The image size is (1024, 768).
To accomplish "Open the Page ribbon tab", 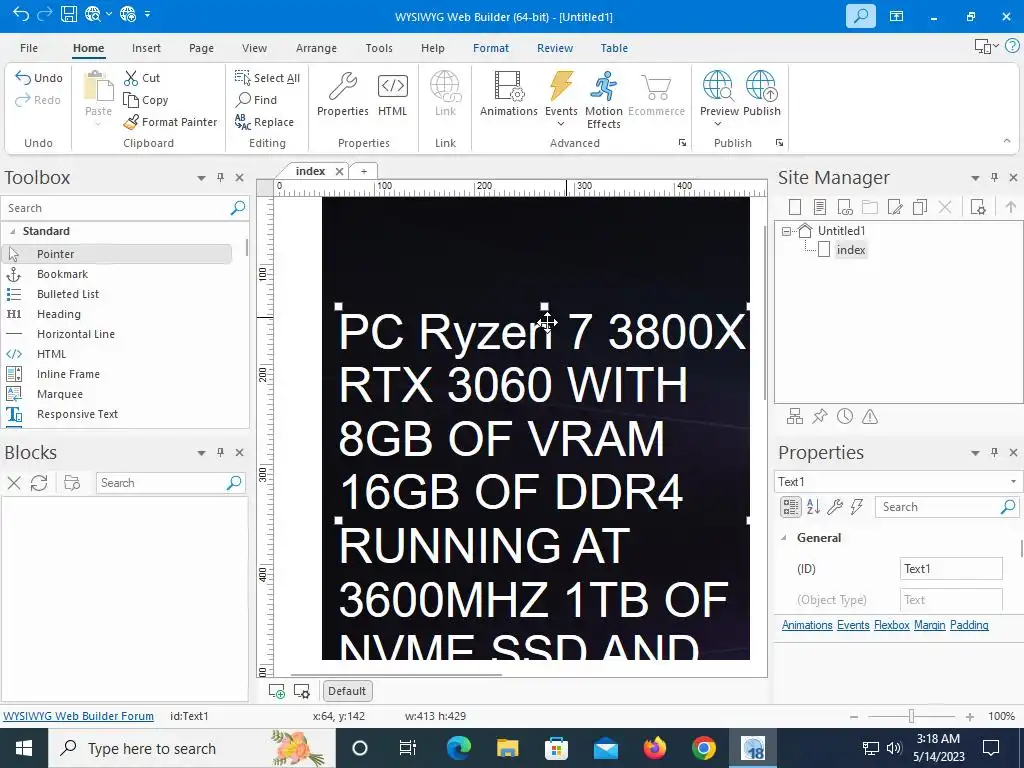I will coord(201,48).
